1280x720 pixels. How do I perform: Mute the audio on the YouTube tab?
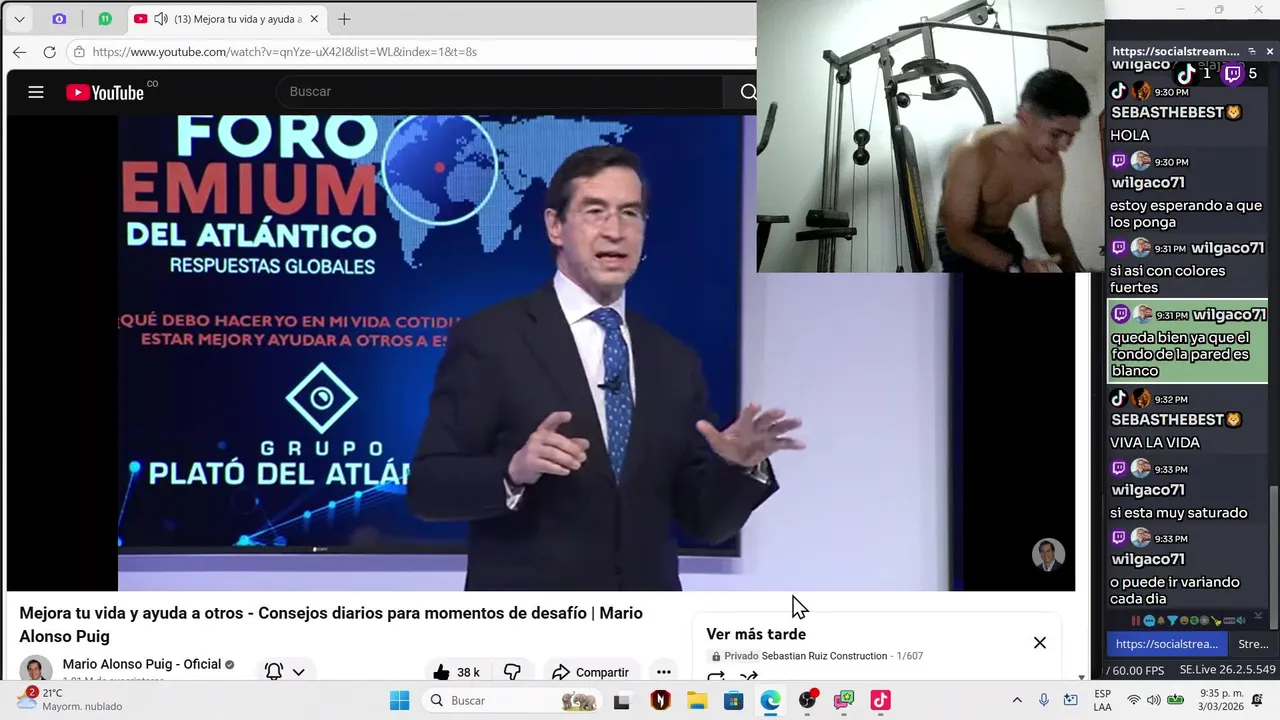click(160, 19)
